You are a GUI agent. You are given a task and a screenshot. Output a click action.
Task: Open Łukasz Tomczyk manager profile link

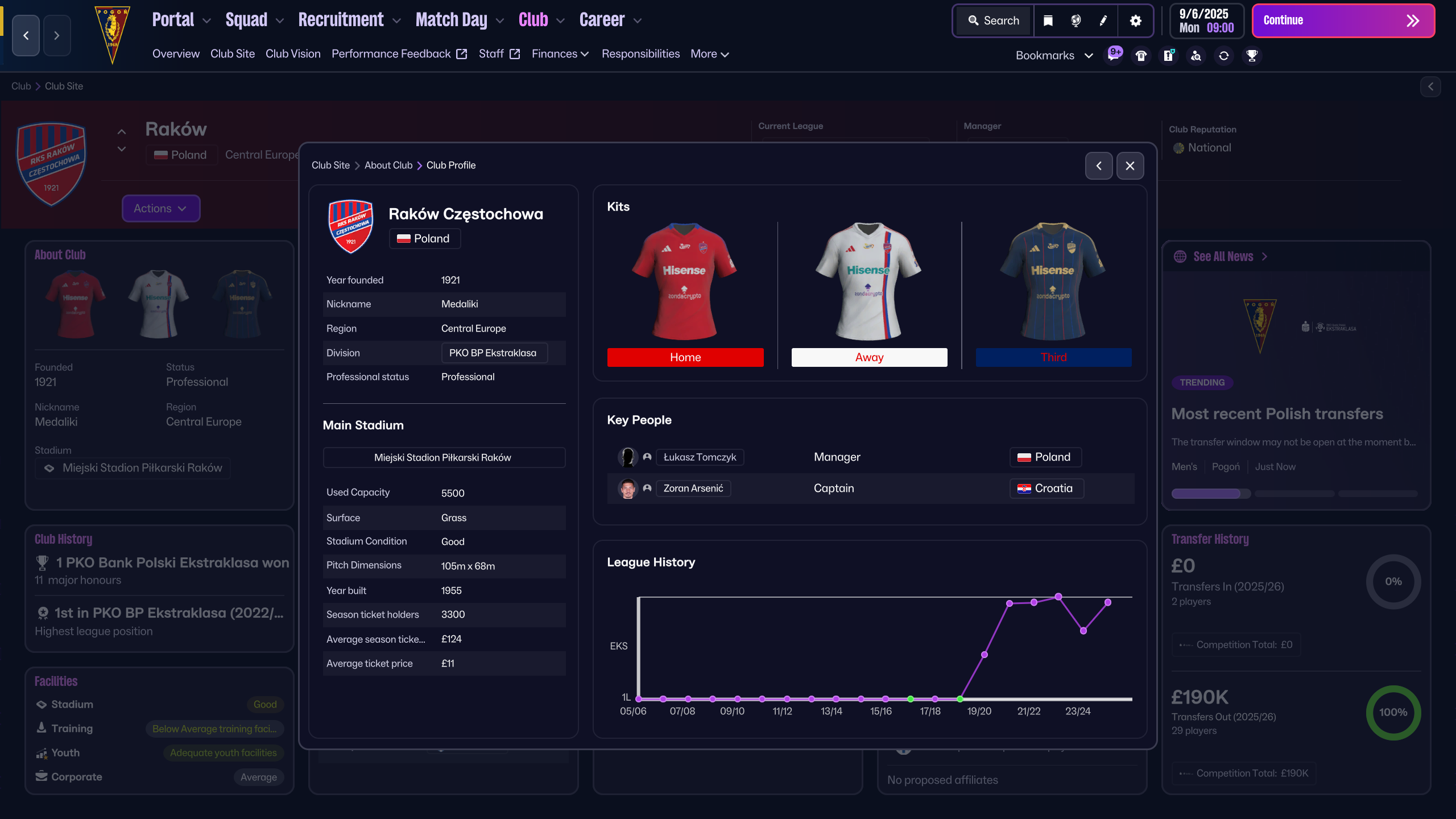pyautogui.click(x=699, y=457)
